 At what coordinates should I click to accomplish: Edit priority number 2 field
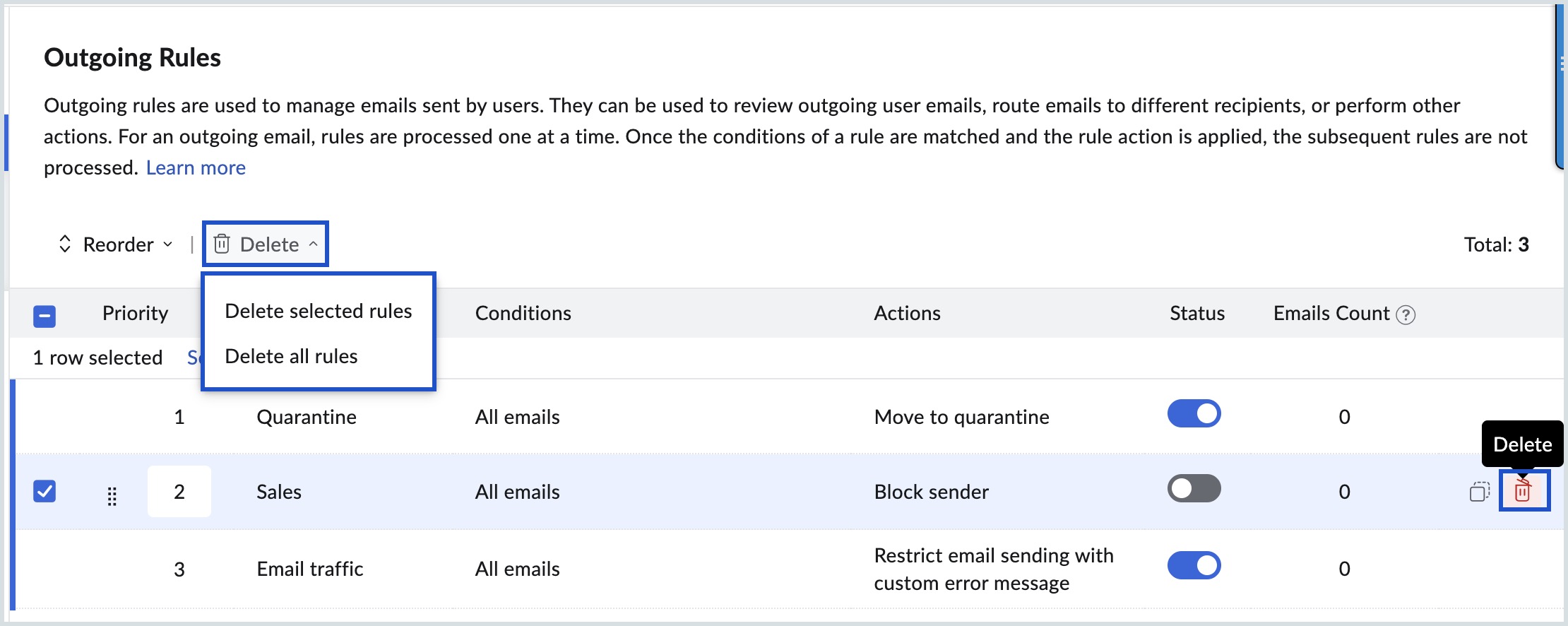[x=179, y=491]
